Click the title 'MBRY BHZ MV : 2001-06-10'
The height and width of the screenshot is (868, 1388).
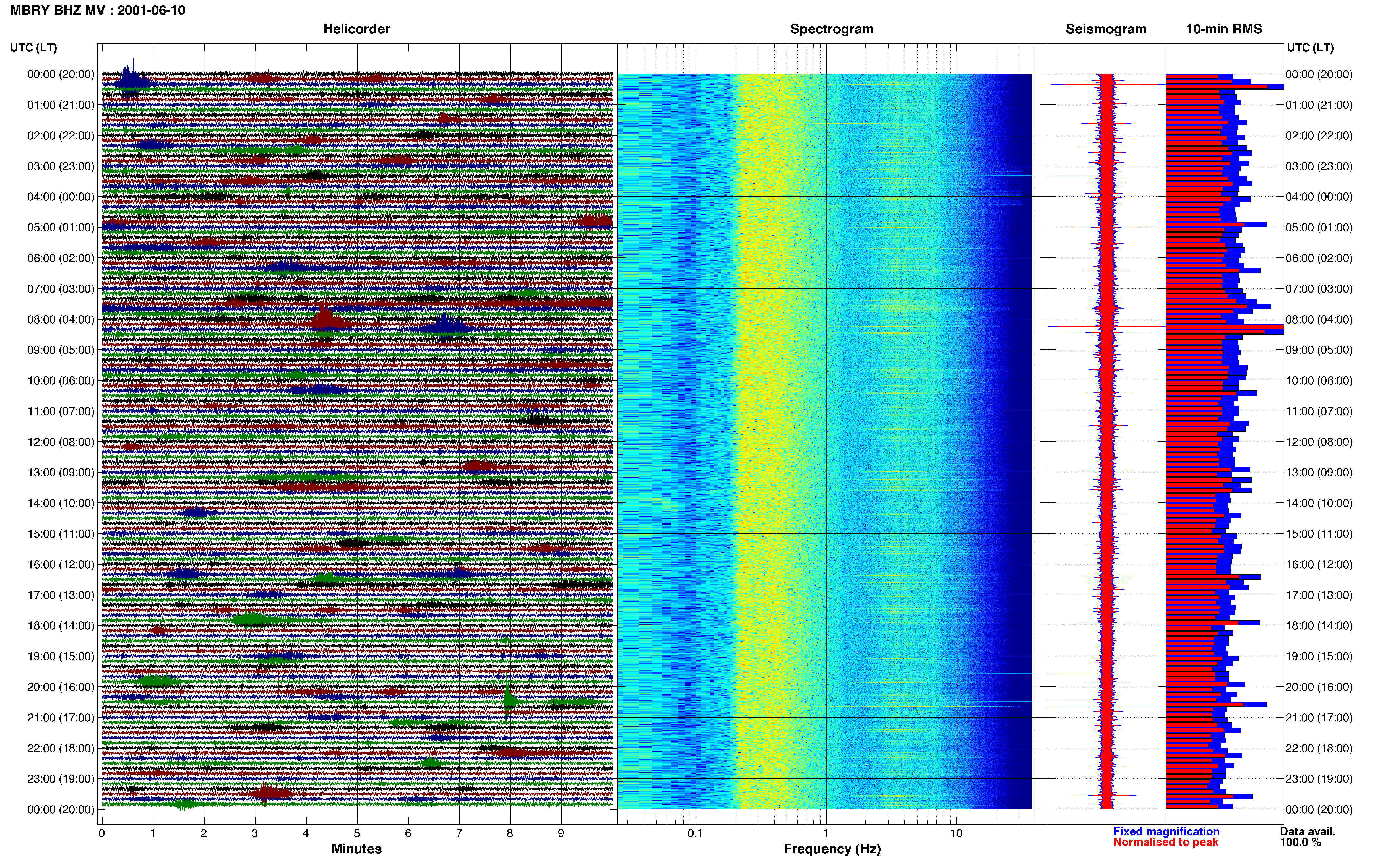pyautogui.click(x=98, y=10)
